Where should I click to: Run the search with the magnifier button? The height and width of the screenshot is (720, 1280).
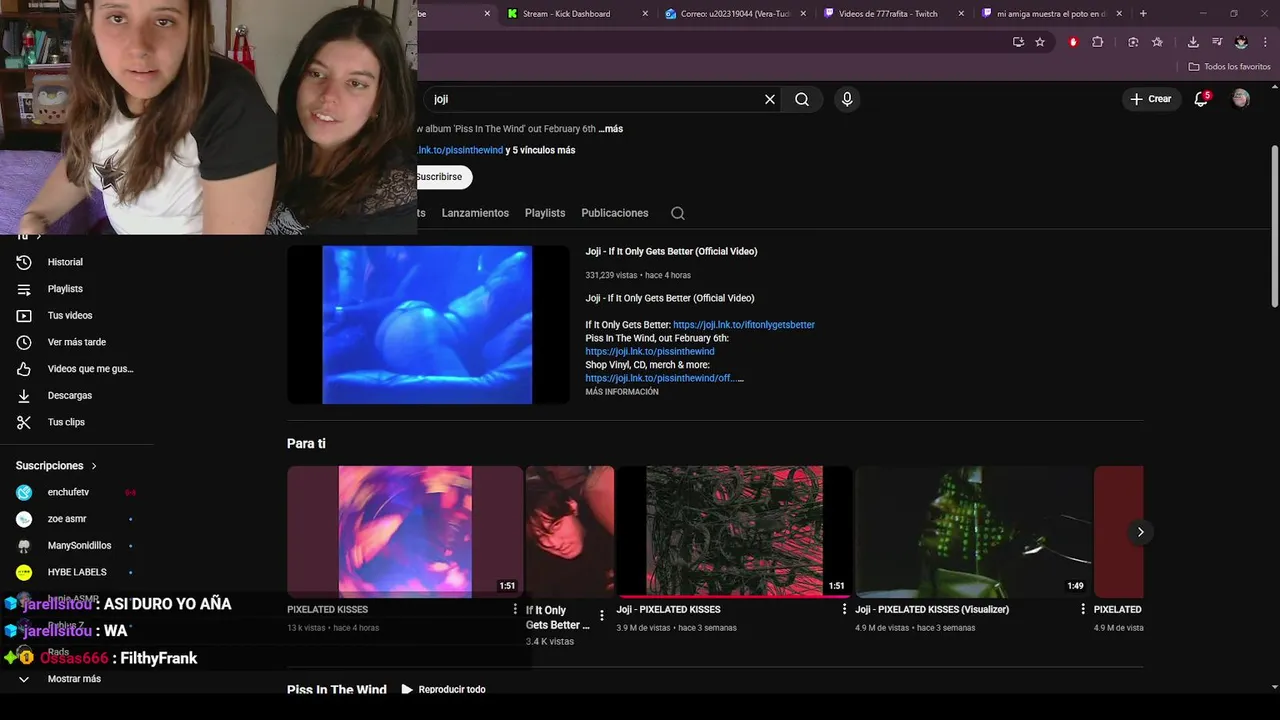coord(802,99)
